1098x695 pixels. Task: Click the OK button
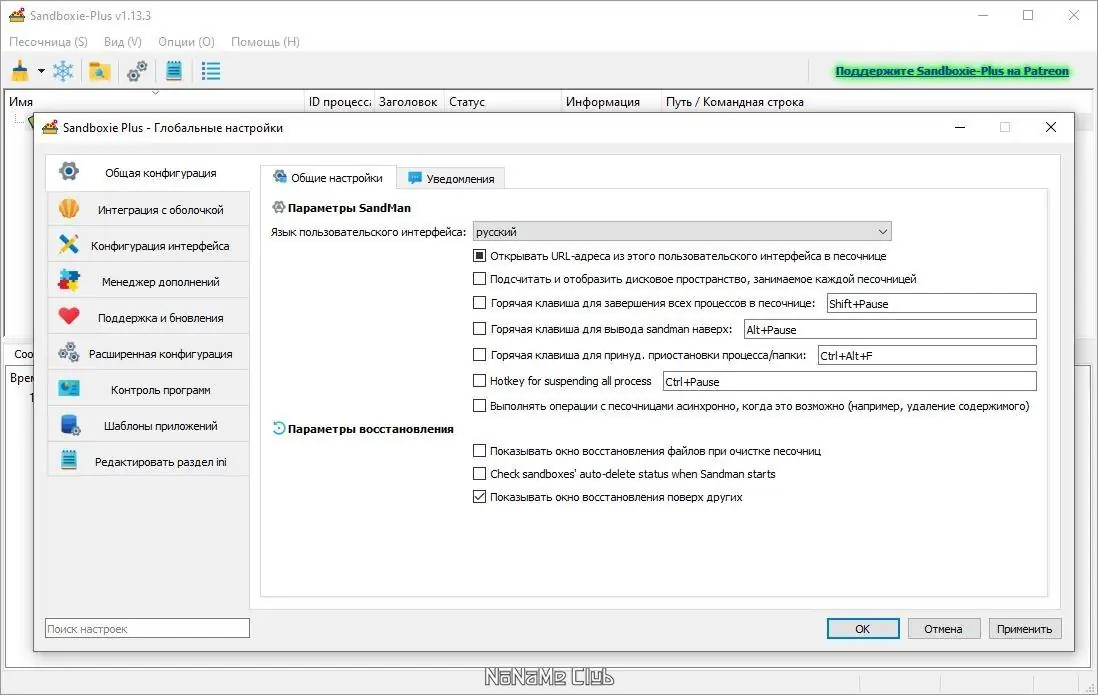click(x=863, y=628)
